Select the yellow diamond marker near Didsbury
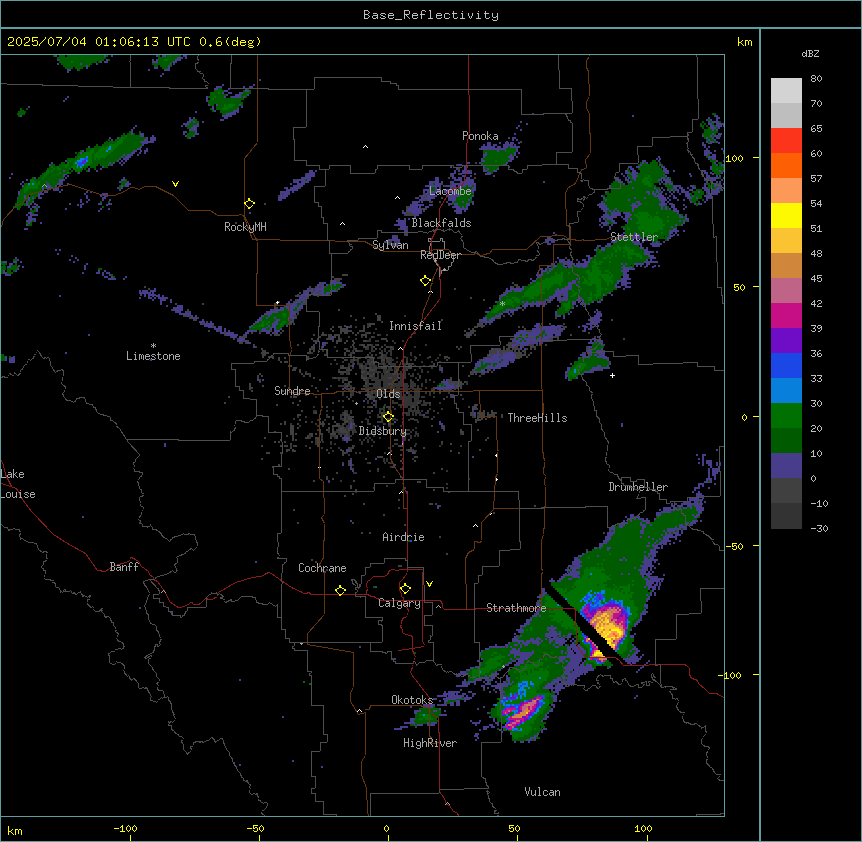The width and height of the screenshot is (862, 842). tap(388, 417)
